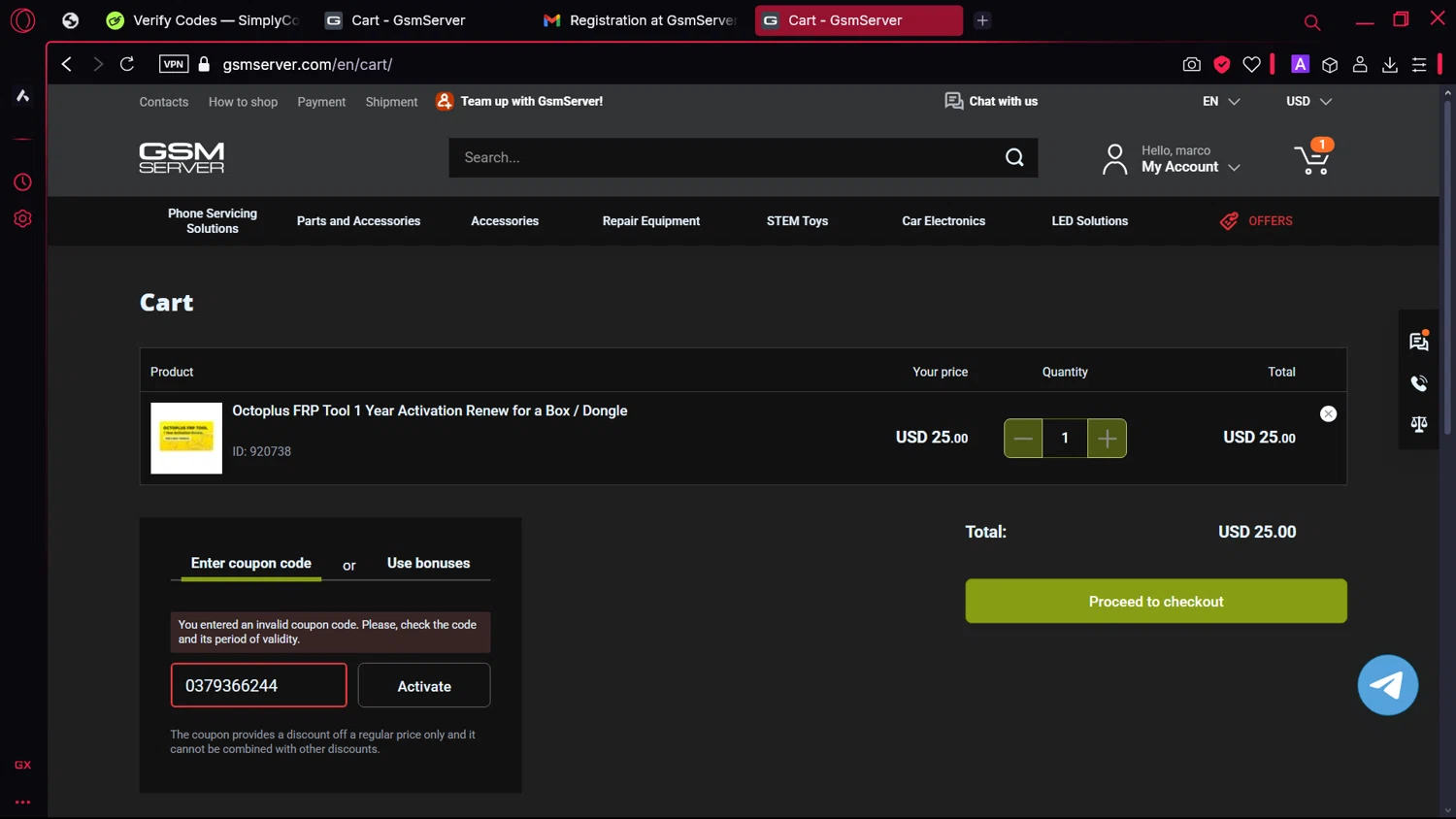
Task: Open sidebar three-dots more menu
Action: pos(22,803)
